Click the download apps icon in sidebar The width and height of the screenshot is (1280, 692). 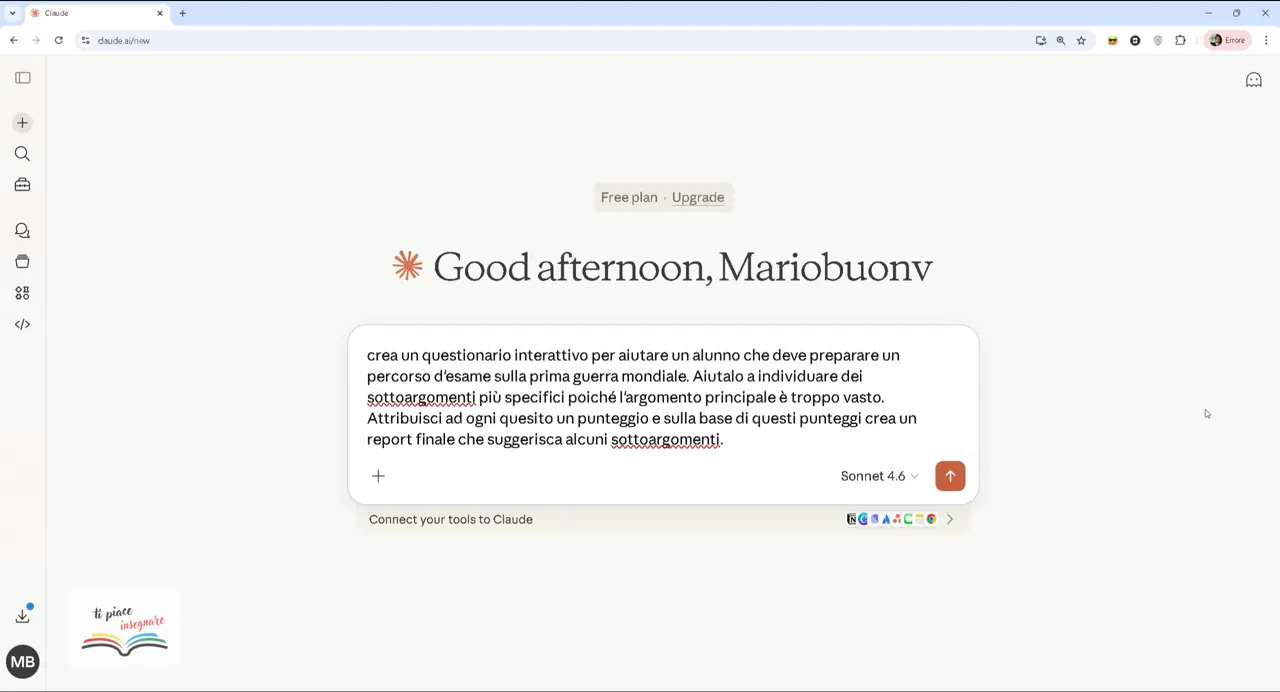point(23,616)
